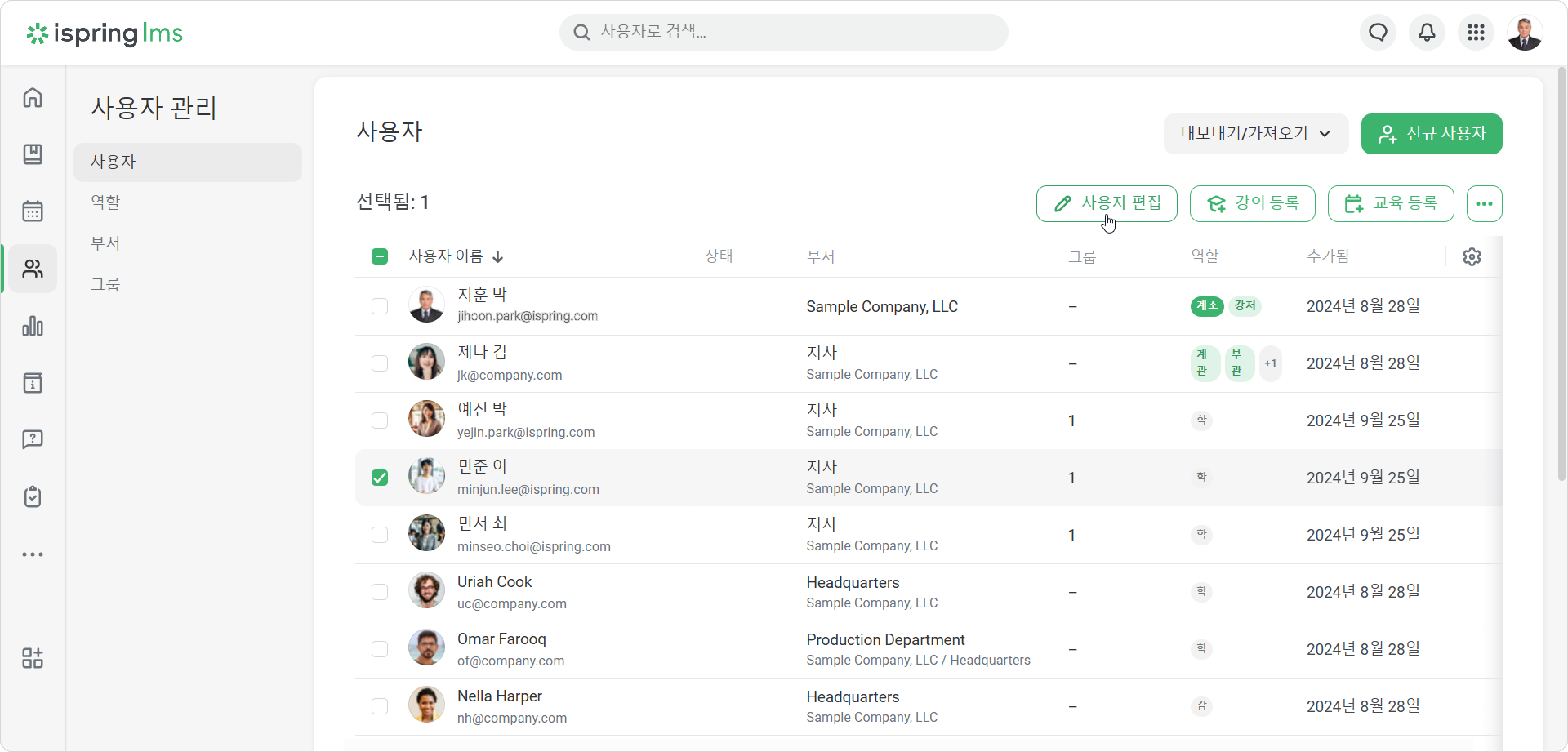
Task: Open the calendar icon in the sidebar
Action: point(33,211)
